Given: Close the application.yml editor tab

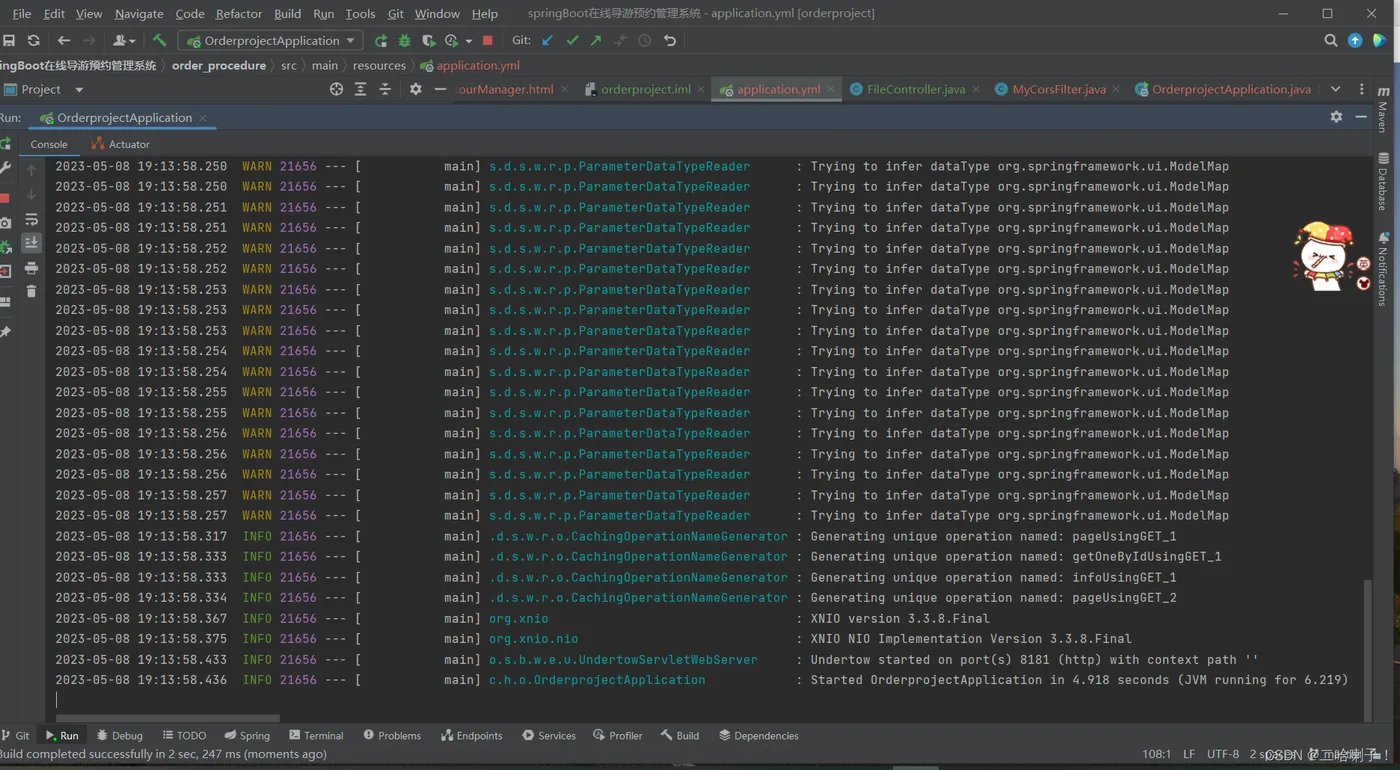Looking at the screenshot, I should (830, 89).
